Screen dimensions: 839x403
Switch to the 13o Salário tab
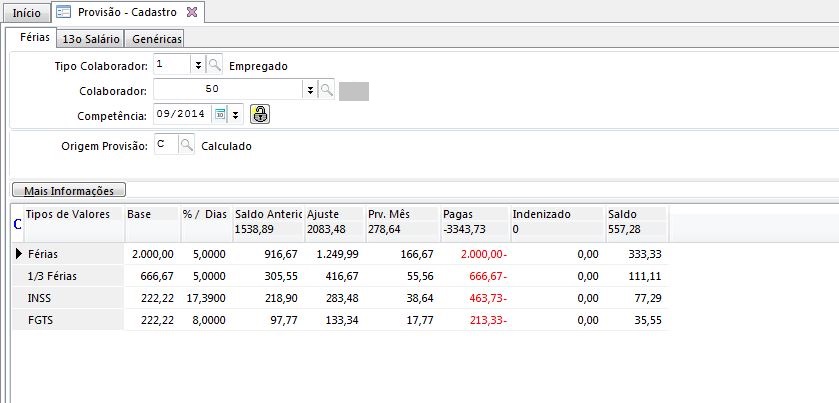pos(90,39)
